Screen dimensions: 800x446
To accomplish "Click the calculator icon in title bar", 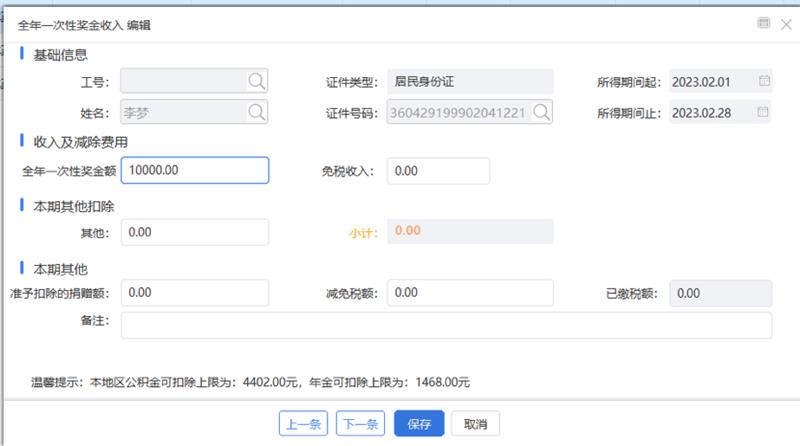I will [763, 23].
